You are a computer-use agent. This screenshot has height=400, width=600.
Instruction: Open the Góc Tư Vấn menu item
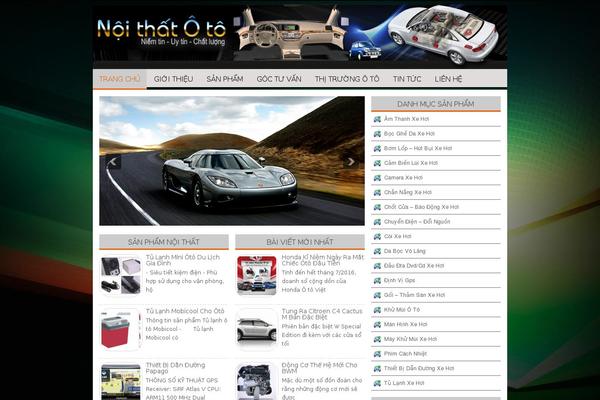(279, 79)
